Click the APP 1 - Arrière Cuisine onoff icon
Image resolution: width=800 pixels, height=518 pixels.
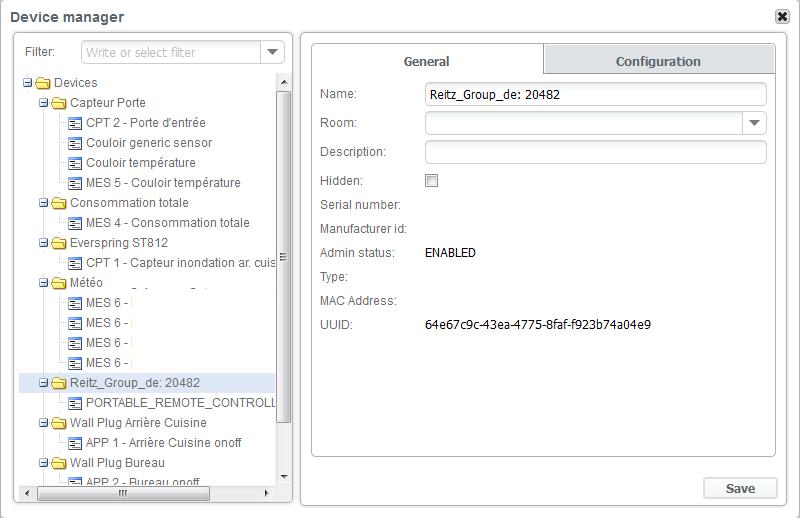point(75,443)
